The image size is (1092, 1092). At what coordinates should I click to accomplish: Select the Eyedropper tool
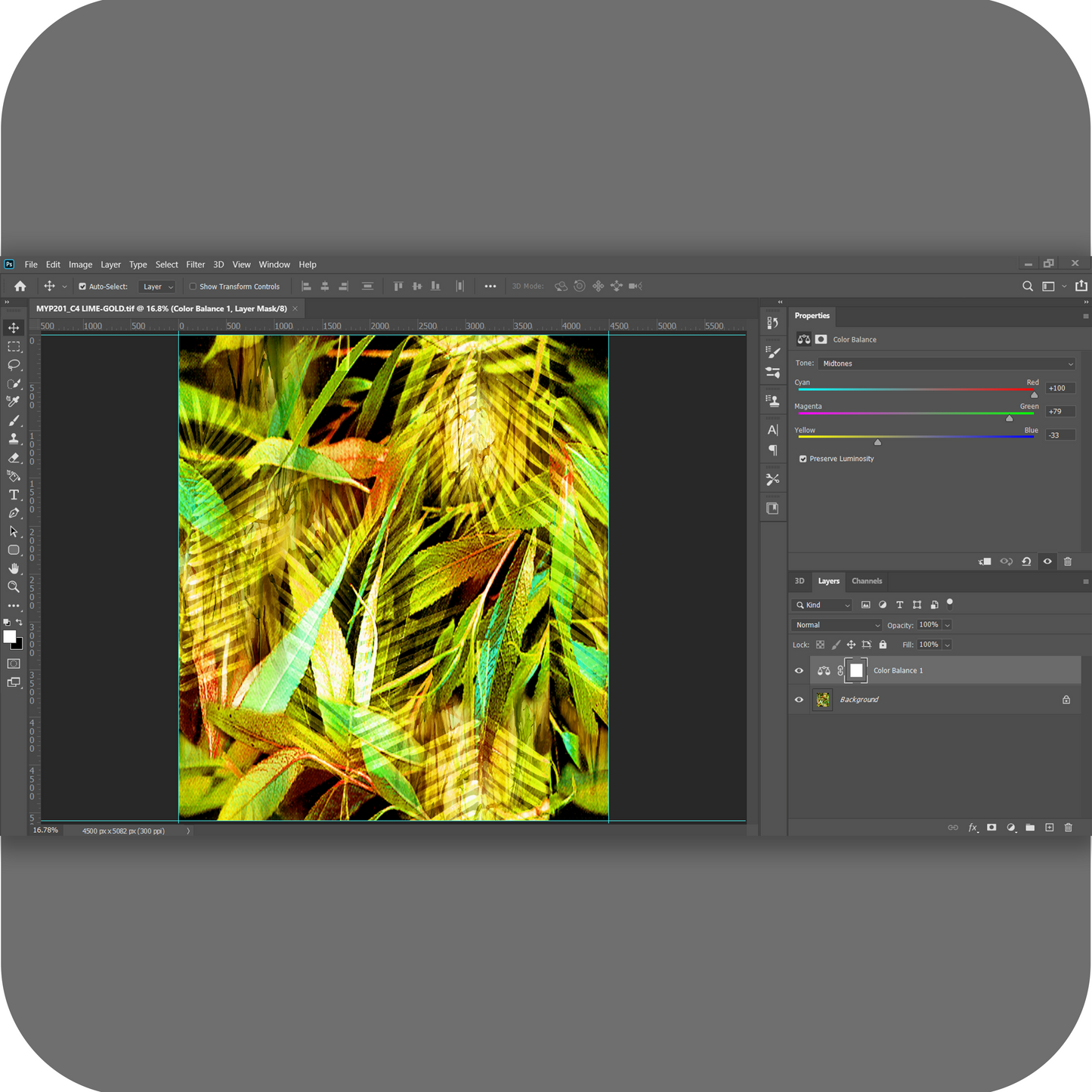coord(14,401)
